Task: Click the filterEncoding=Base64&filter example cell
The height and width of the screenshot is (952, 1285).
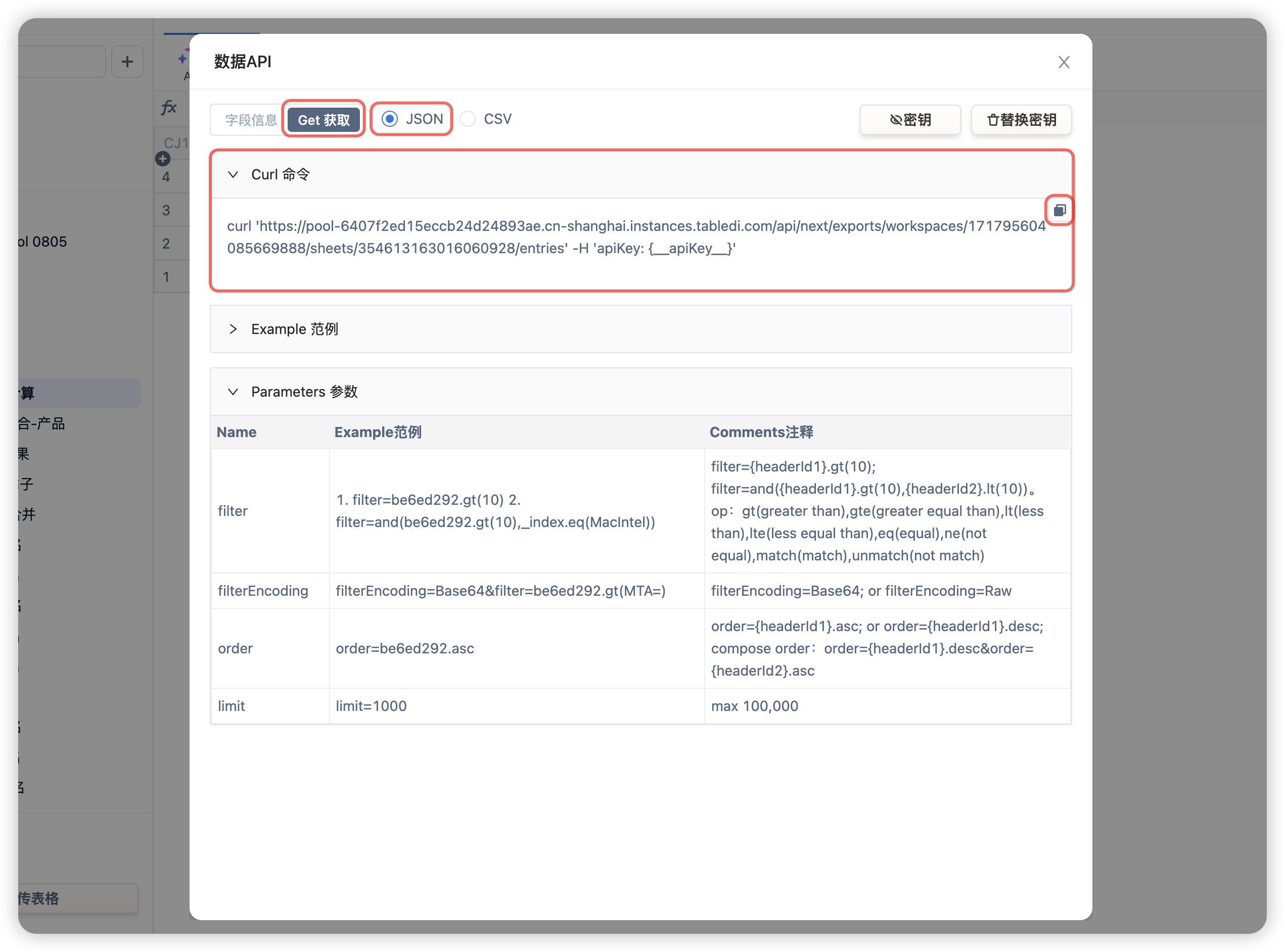Action: (517, 591)
